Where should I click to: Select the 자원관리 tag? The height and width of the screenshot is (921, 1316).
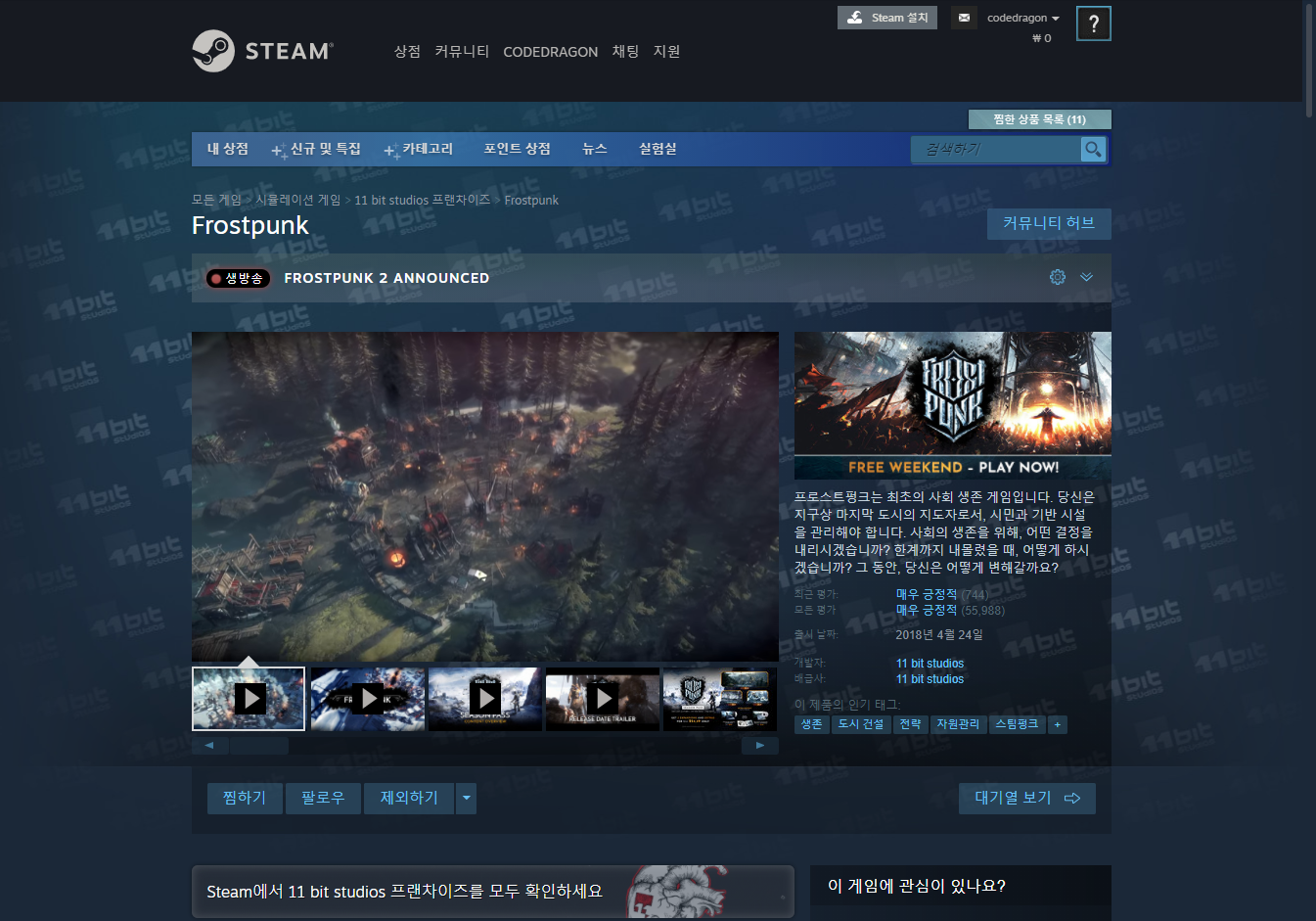[958, 724]
